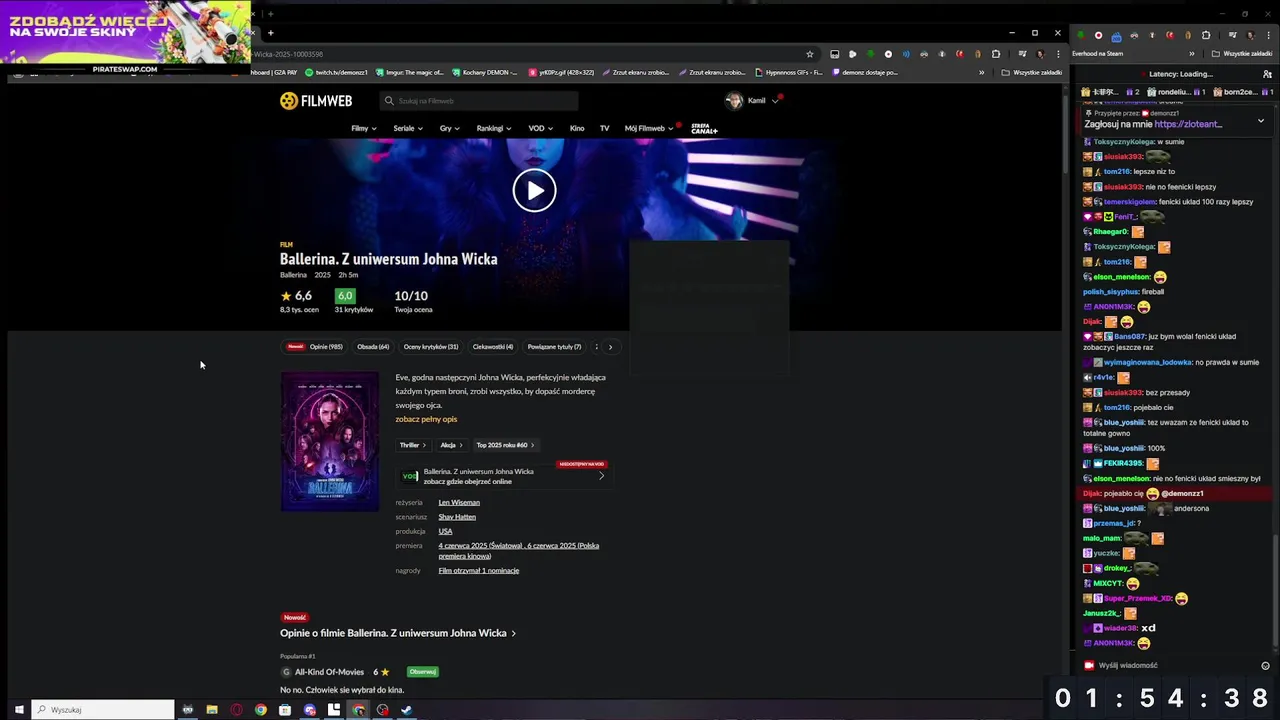Screen dimensions: 1280x720
Task: Click the Wyślij wiadomość chat input
Action: coord(1170,666)
